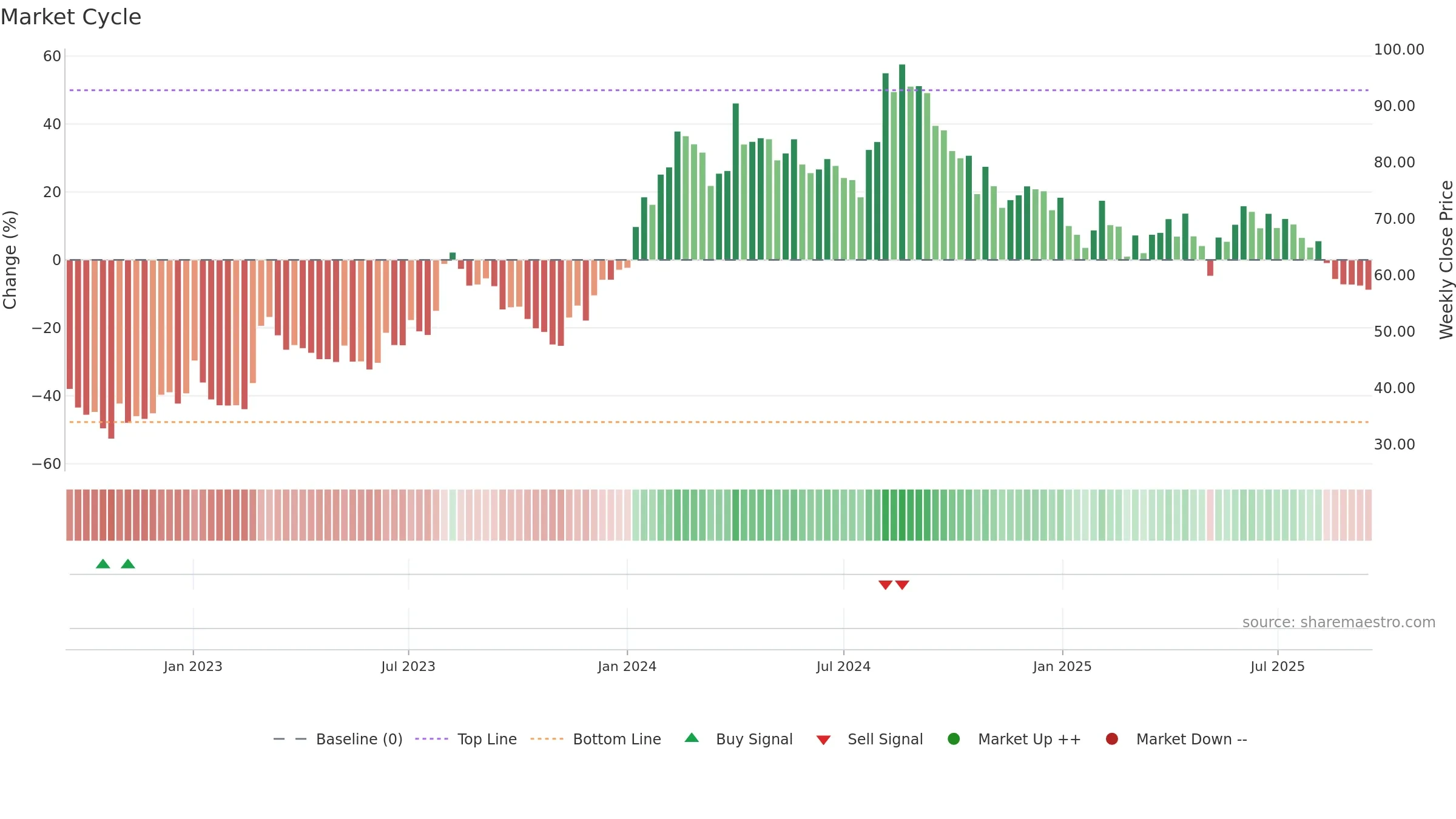Screen dimensions: 1456x819
Task: Click the orange dotted Bottom Line legend swatch
Action: tap(547, 739)
